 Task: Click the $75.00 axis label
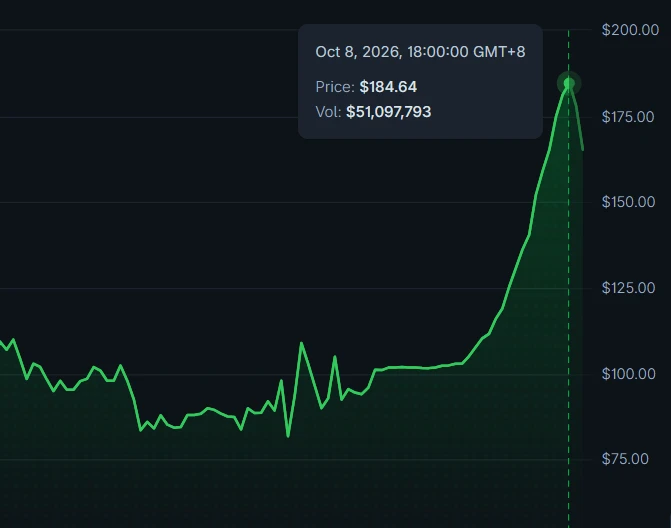625,459
